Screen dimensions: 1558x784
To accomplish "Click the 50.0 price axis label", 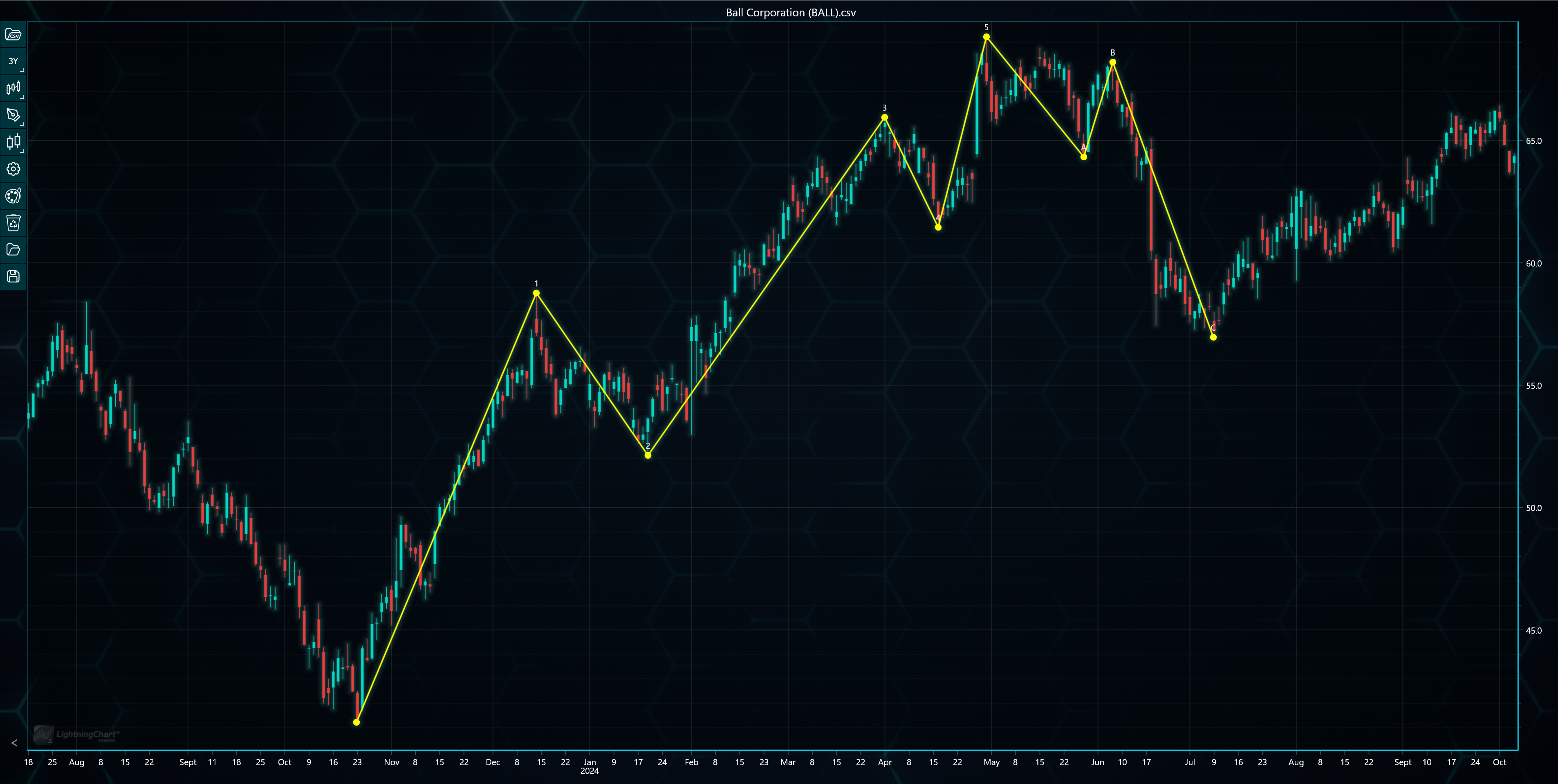I will (1533, 508).
